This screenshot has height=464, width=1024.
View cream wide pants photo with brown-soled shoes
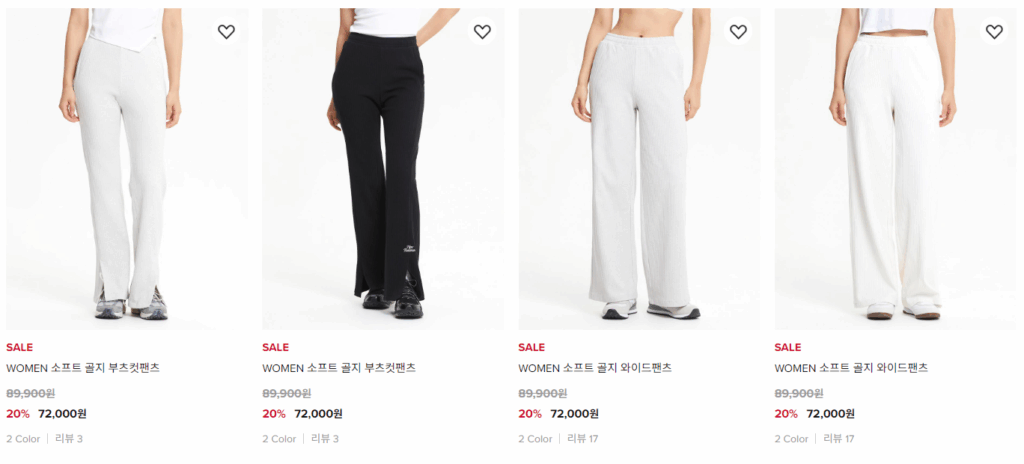(895, 169)
